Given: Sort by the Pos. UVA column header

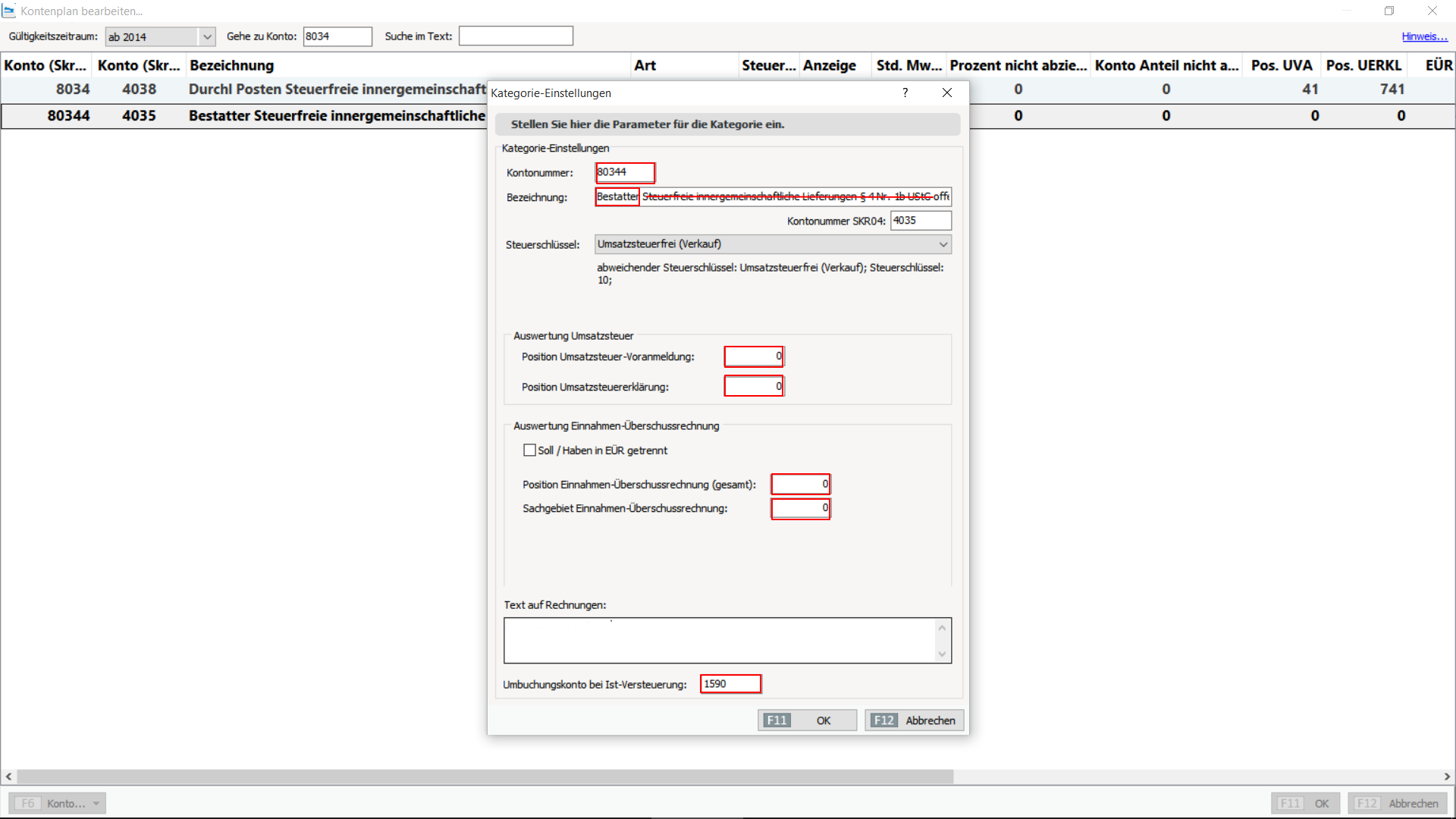Looking at the screenshot, I should (1282, 65).
